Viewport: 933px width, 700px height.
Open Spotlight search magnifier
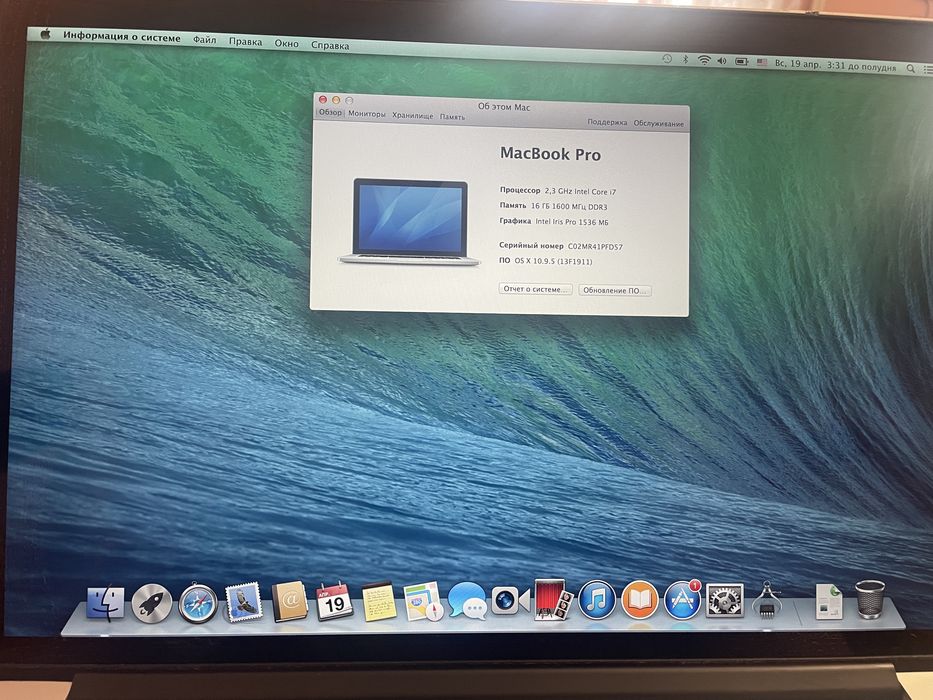pos(910,68)
